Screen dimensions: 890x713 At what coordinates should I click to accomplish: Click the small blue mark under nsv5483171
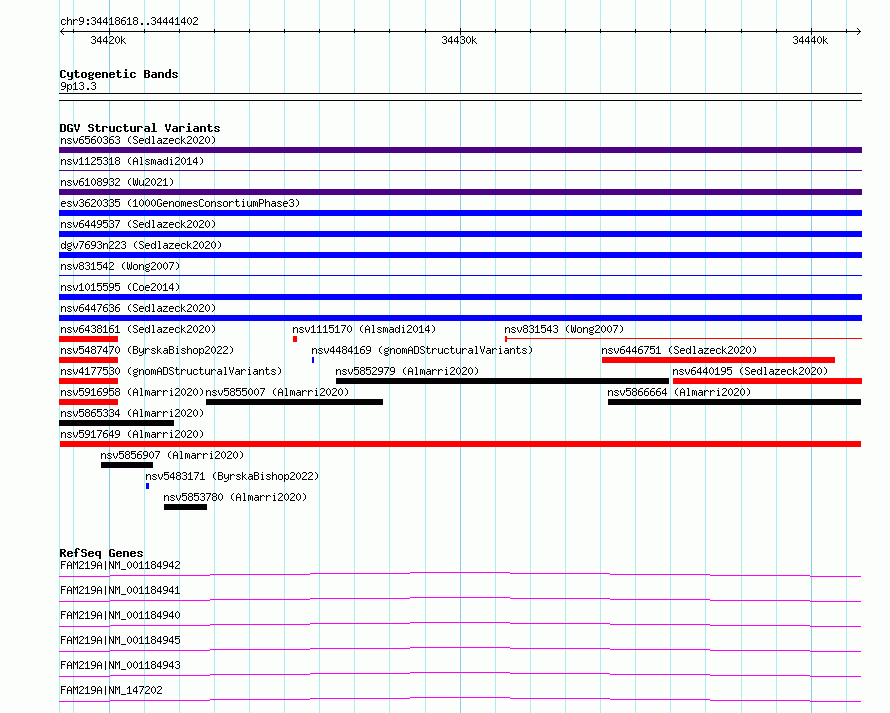(x=148, y=486)
